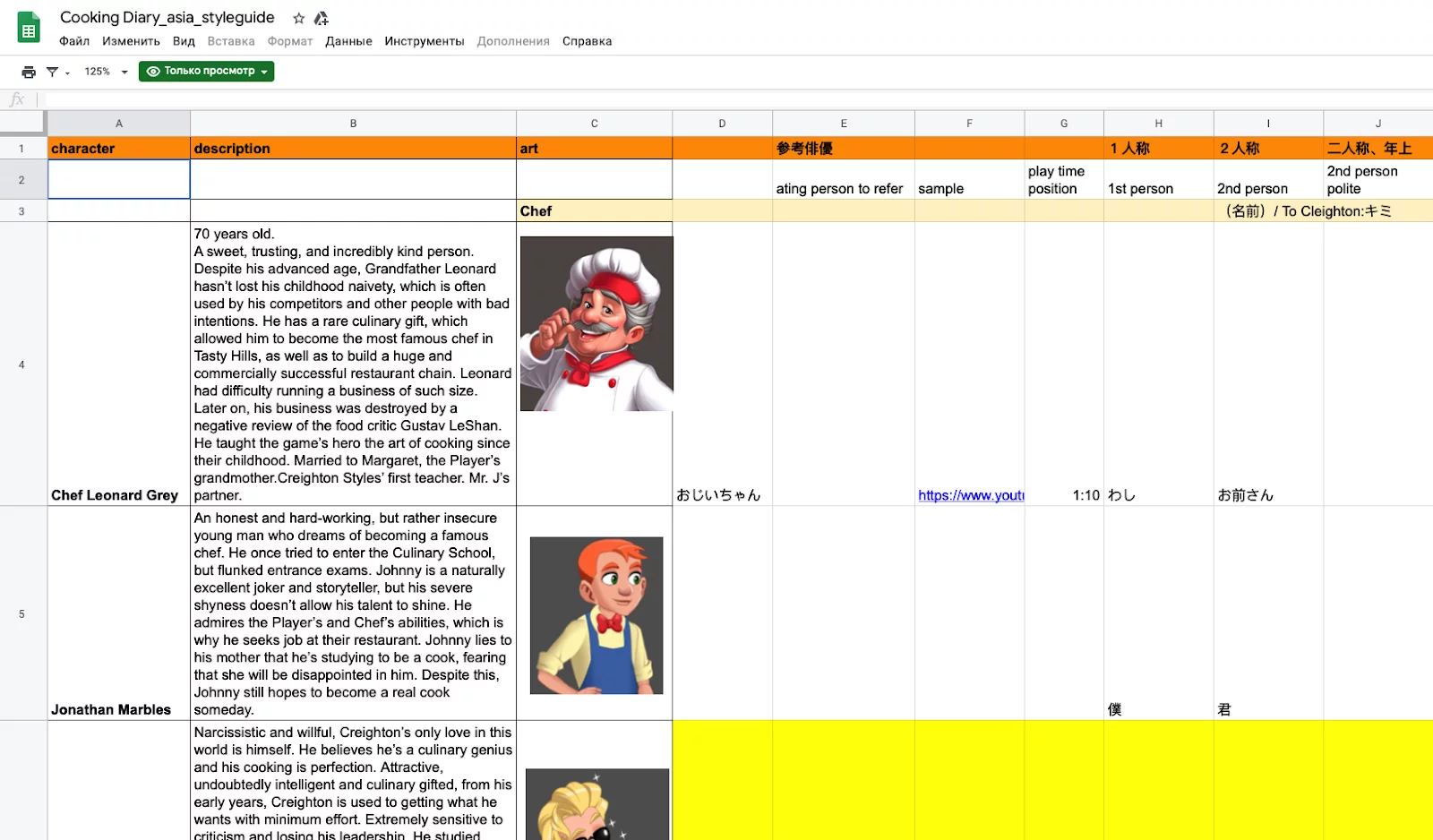The width and height of the screenshot is (1433, 840).
Task: Open the Вид menu
Action: point(184,41)
